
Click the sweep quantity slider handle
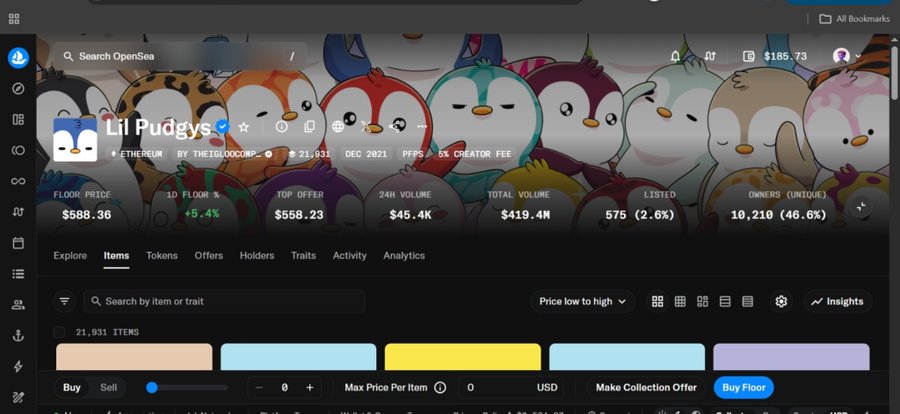(152, 388)
